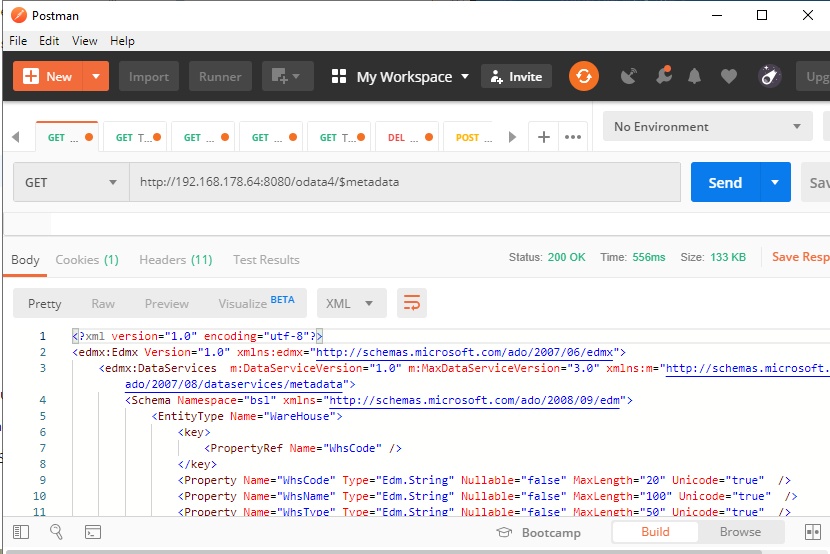830x554 pixels.
Task: Expand the No Environment selector
Action: (x=707, y=127)
